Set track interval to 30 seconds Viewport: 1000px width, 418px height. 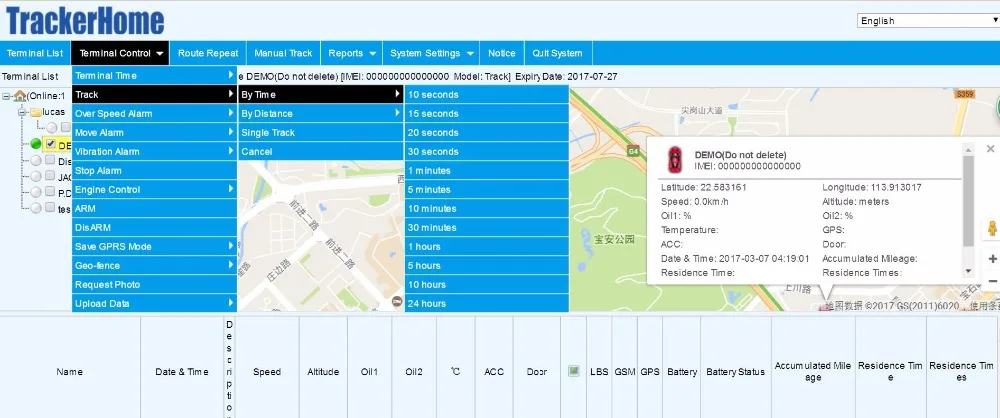pyautogui.click(x=487, y=152)
